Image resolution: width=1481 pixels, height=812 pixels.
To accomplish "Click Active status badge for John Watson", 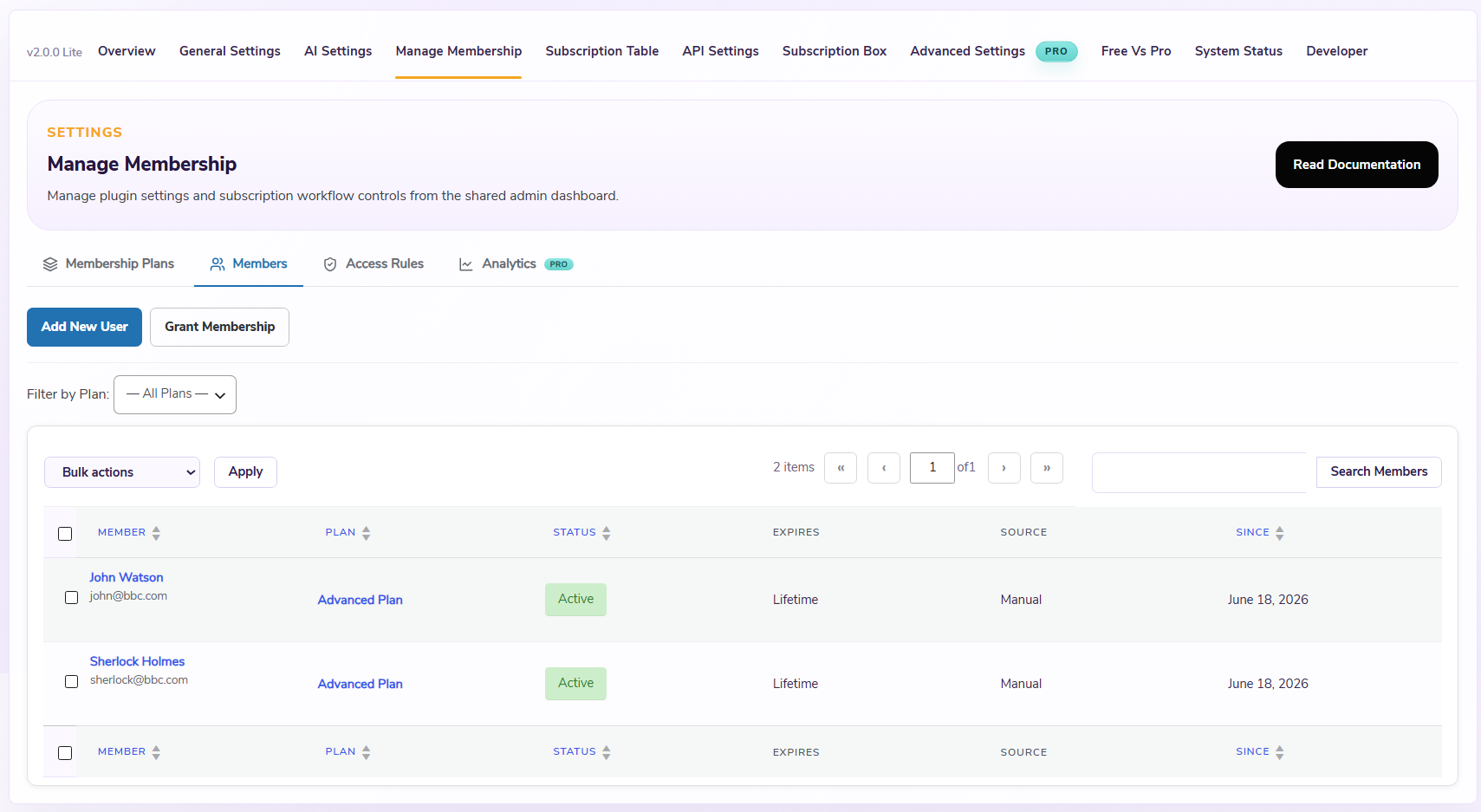I will 575,600.
